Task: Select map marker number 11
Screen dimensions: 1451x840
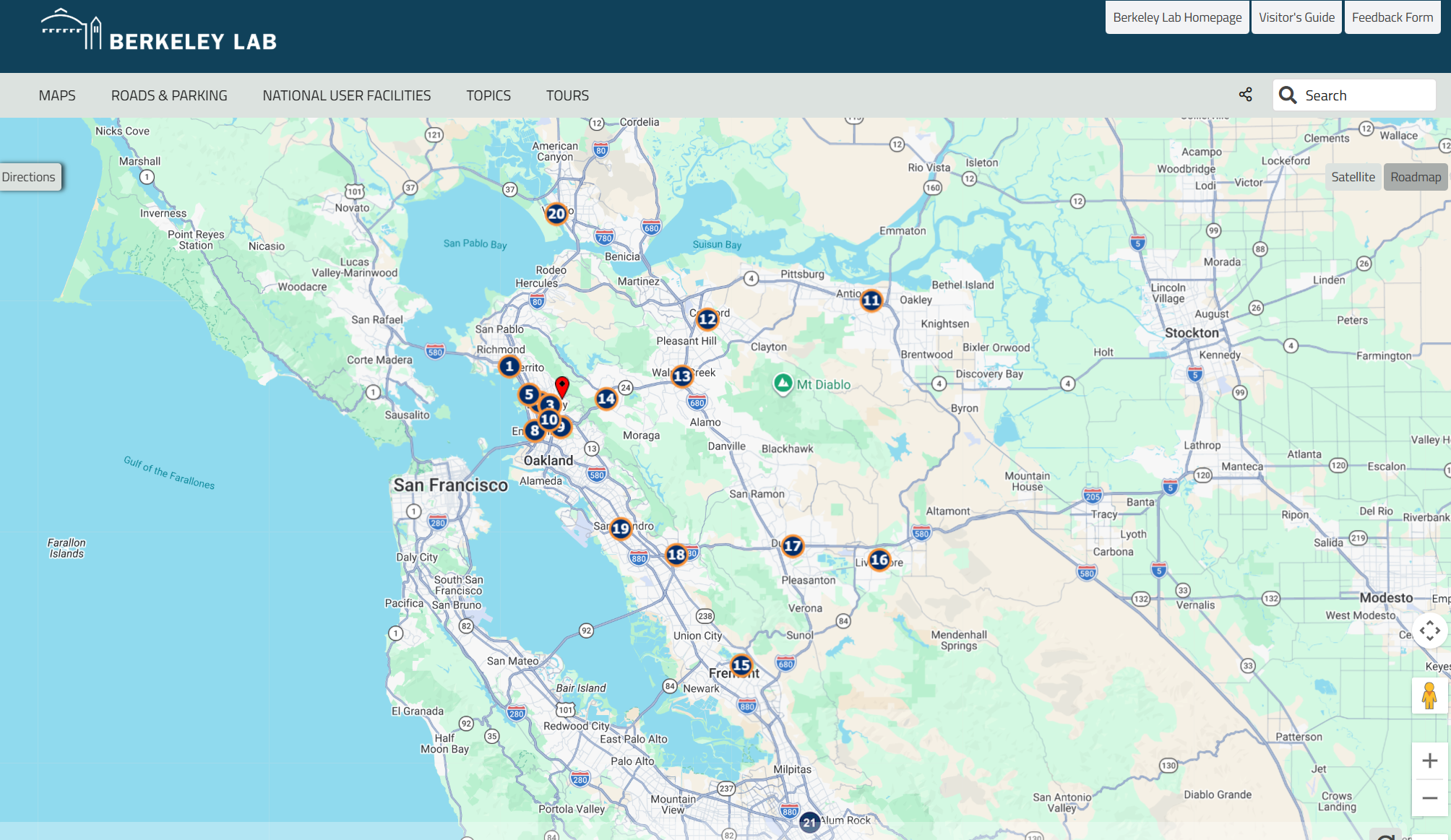Action: click(871, 300)
